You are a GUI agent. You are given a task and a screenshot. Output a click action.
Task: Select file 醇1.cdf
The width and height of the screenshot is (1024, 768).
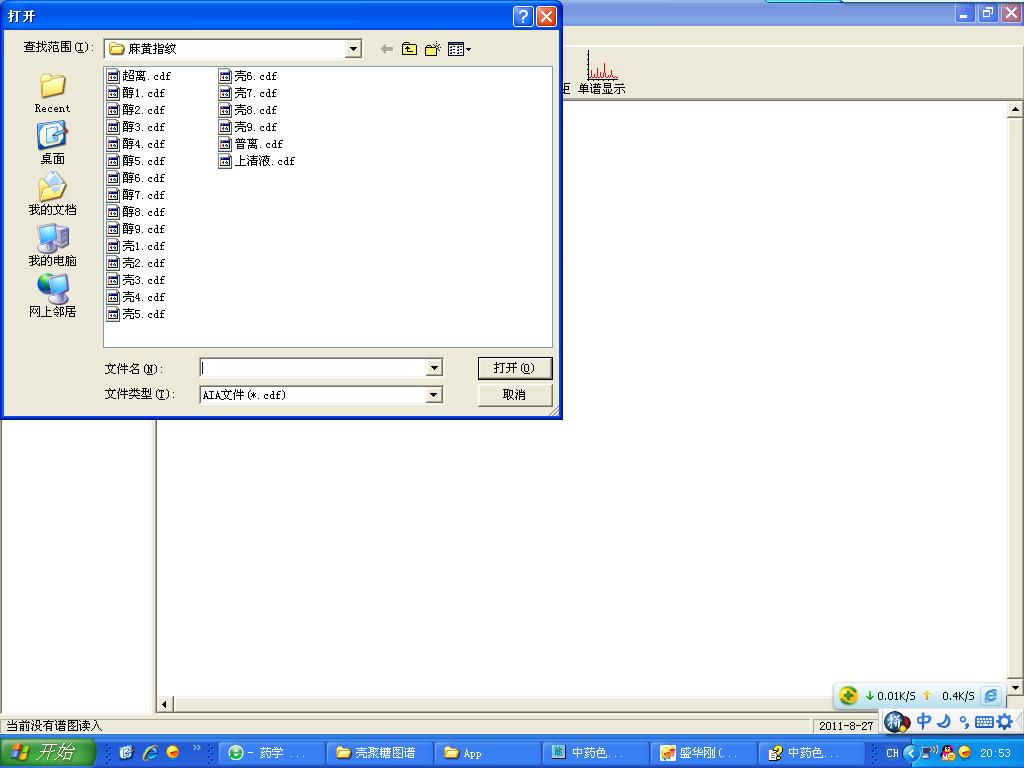tap(136, 93)
